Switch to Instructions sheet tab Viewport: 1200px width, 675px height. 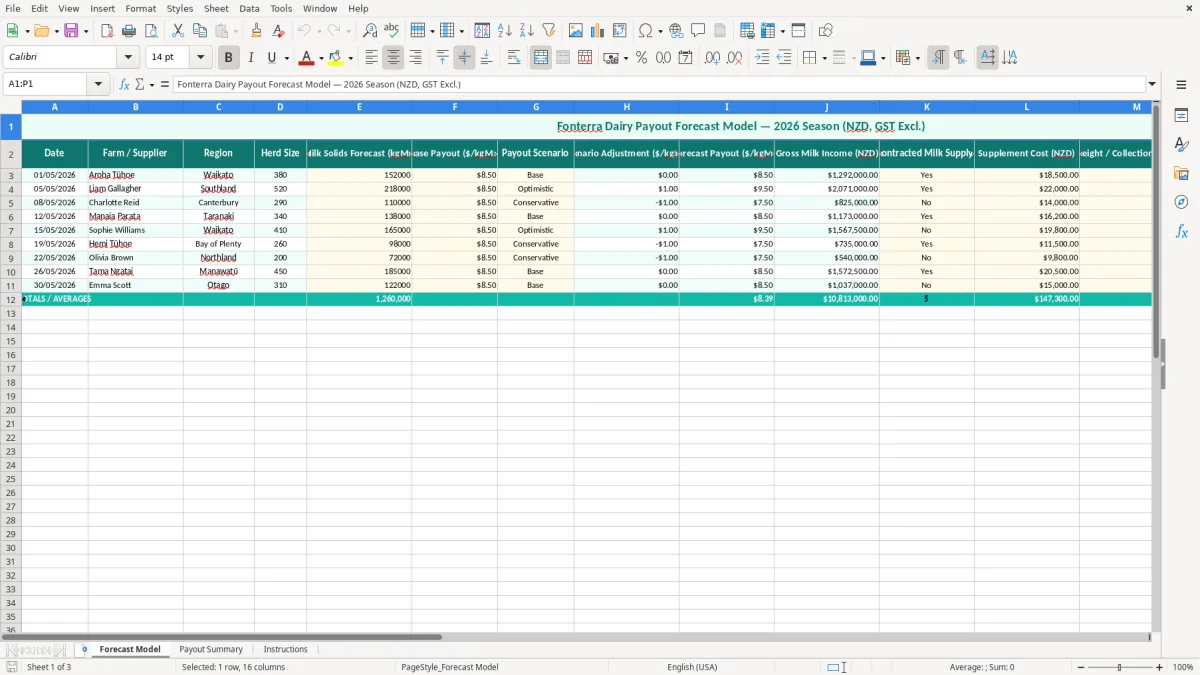[286, 649]
